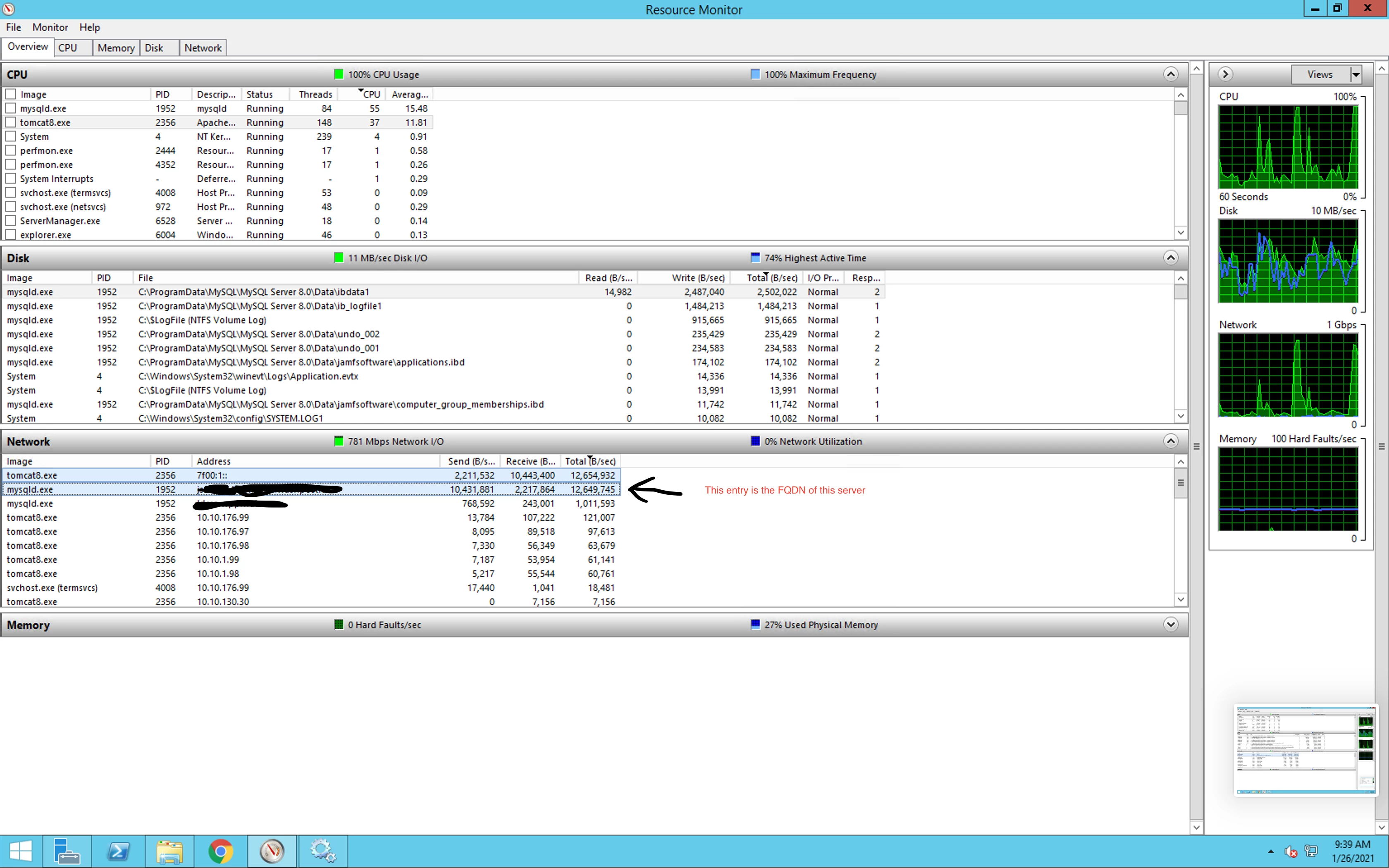Image resolution: width=1389 pixels, height=868 pixels.
Task: Check the ServerManager.exe checkbox
Action: coord(10,220)
